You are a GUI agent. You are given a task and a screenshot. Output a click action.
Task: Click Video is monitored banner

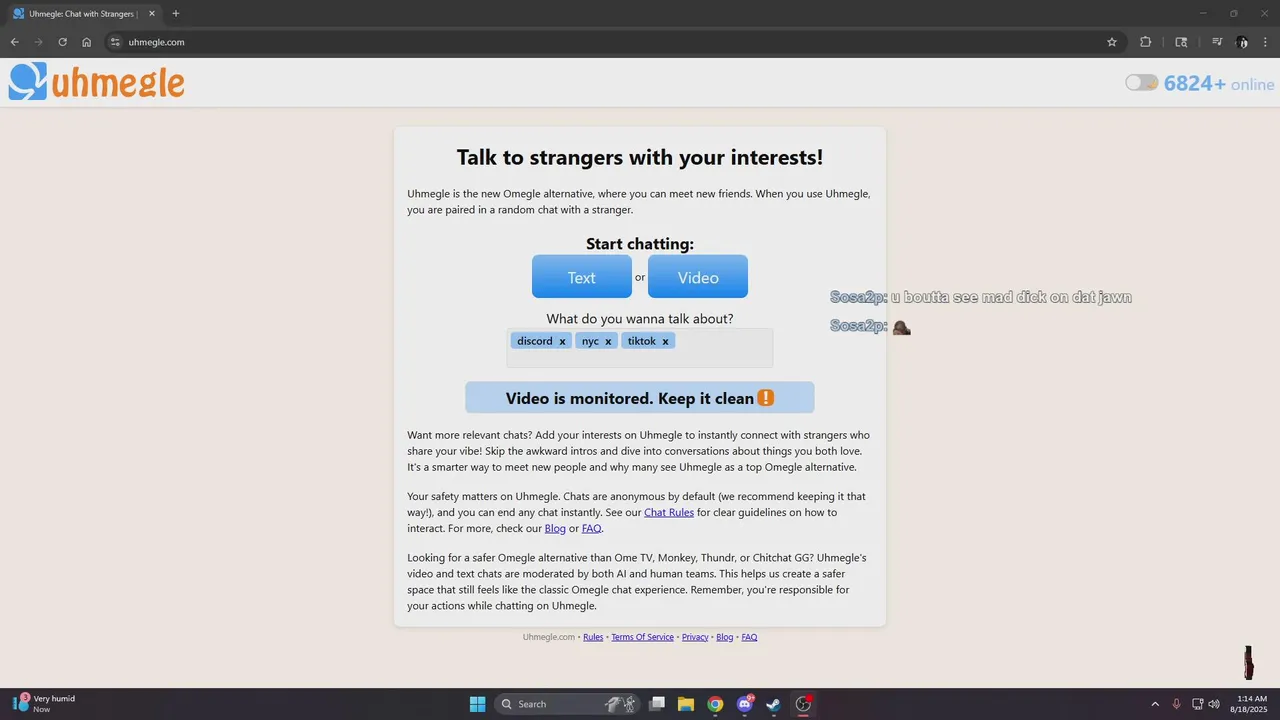(x=640, y=398)
